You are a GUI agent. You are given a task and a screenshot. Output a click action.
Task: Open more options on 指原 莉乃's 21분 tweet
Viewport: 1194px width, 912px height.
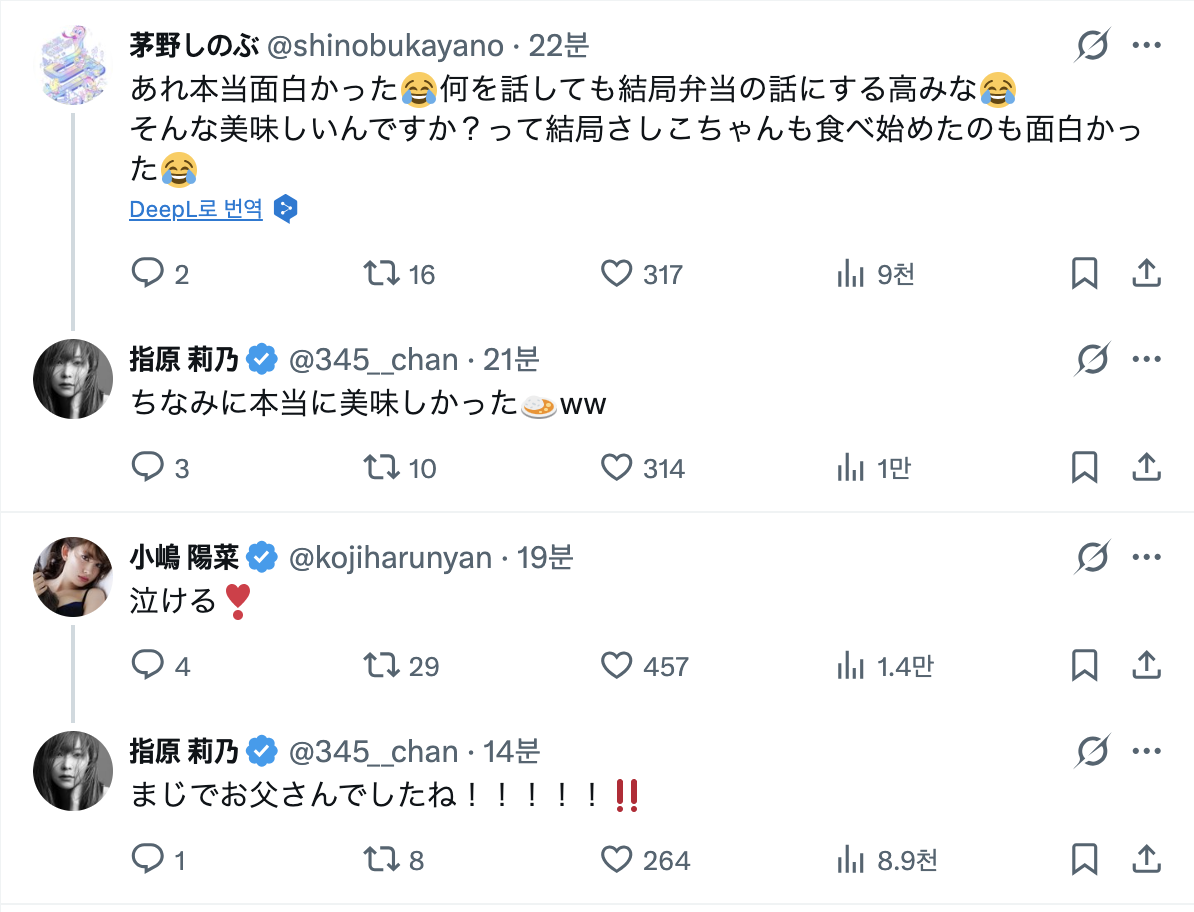pos(1146,359)
